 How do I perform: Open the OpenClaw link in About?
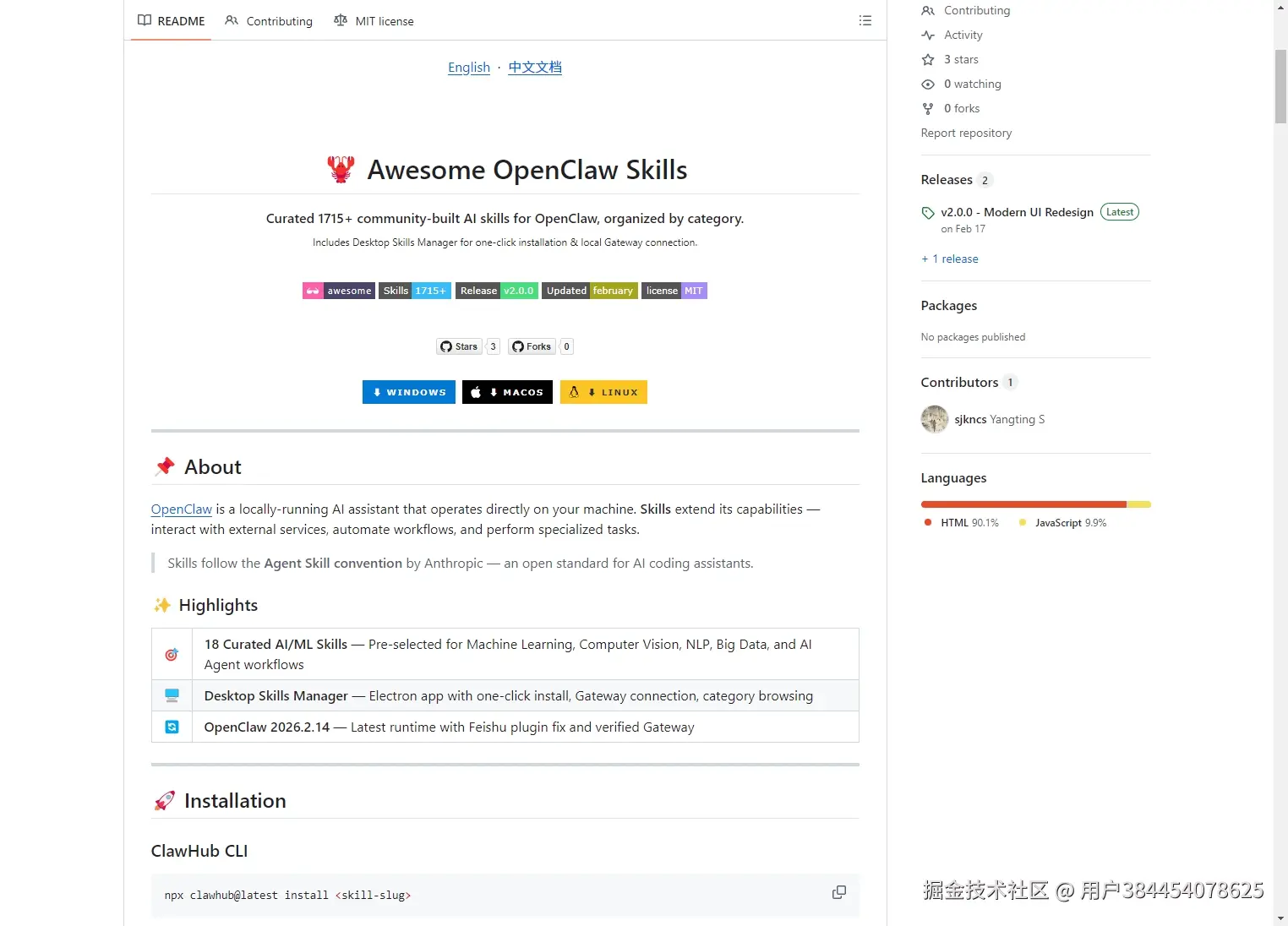pos(182,509)
